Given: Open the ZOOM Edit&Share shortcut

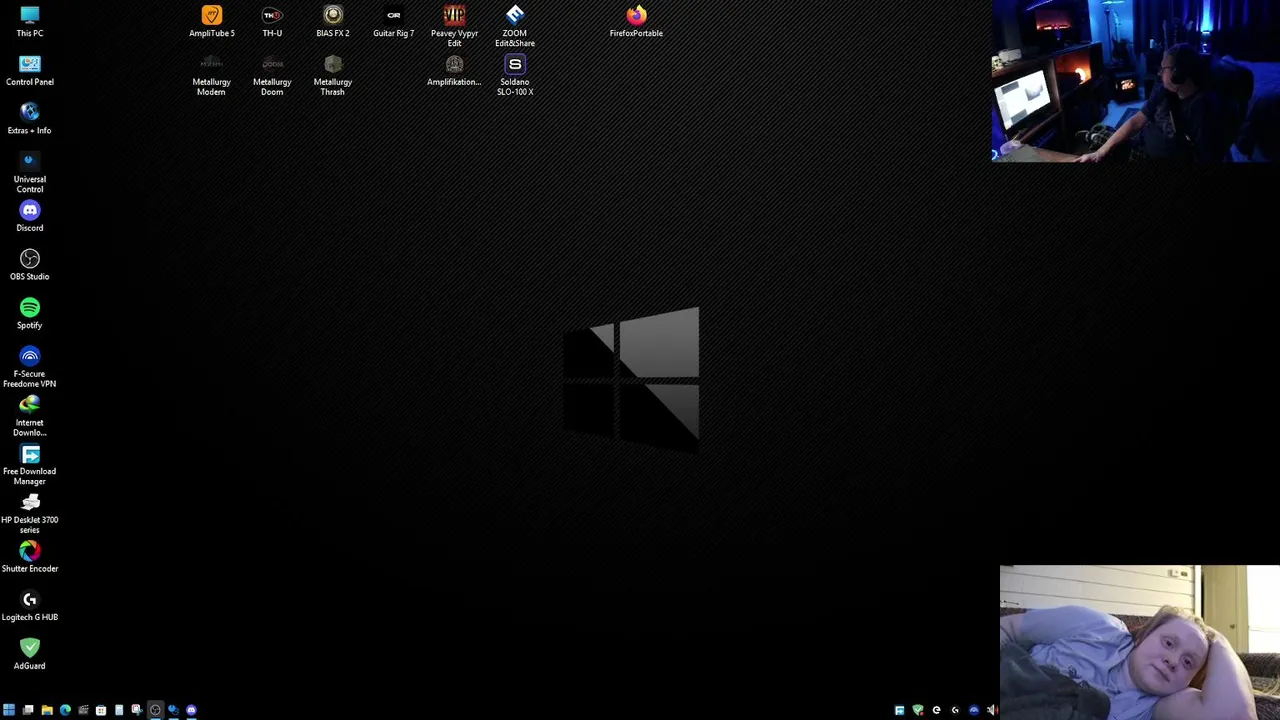Looking at the screenshot, I should pos(515,26).
